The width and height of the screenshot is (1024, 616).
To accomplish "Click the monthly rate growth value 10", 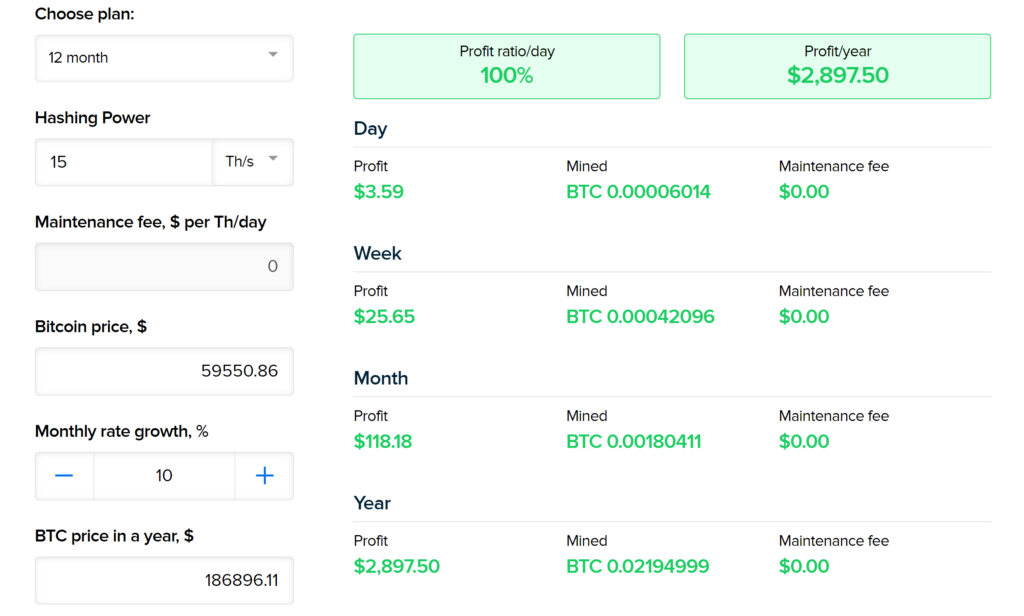I will 164,476.
